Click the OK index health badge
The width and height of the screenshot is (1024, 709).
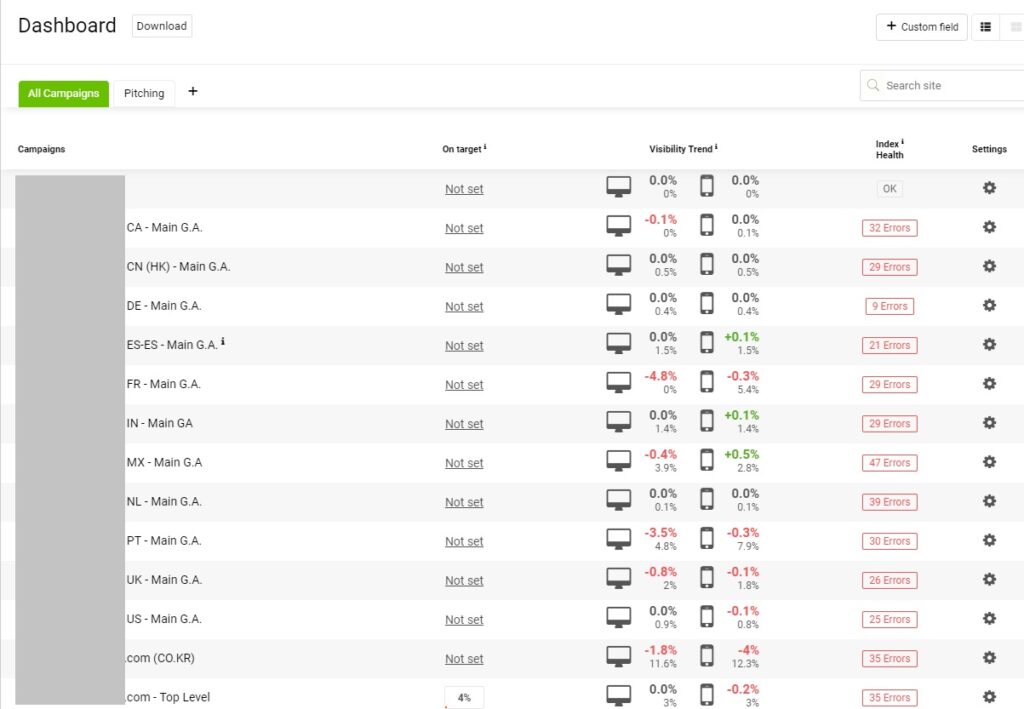pos(889,189)
